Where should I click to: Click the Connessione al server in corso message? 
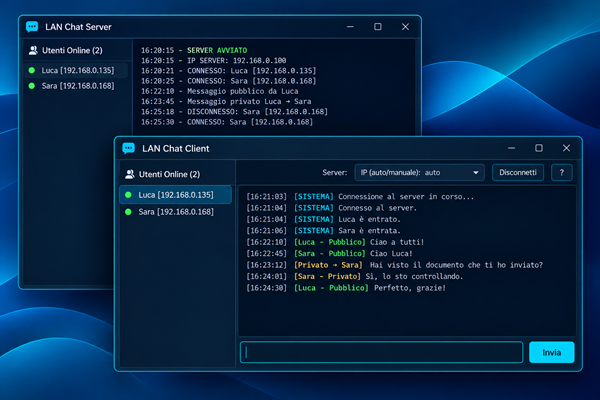click(x=360, y=197)
